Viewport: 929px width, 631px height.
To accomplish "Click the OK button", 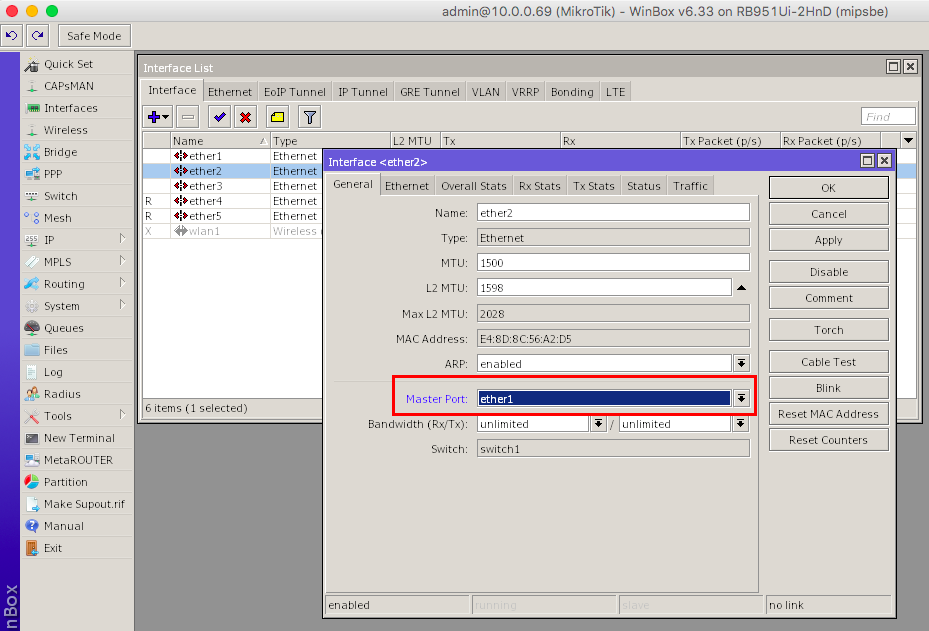I will click(x=828, y=188).
